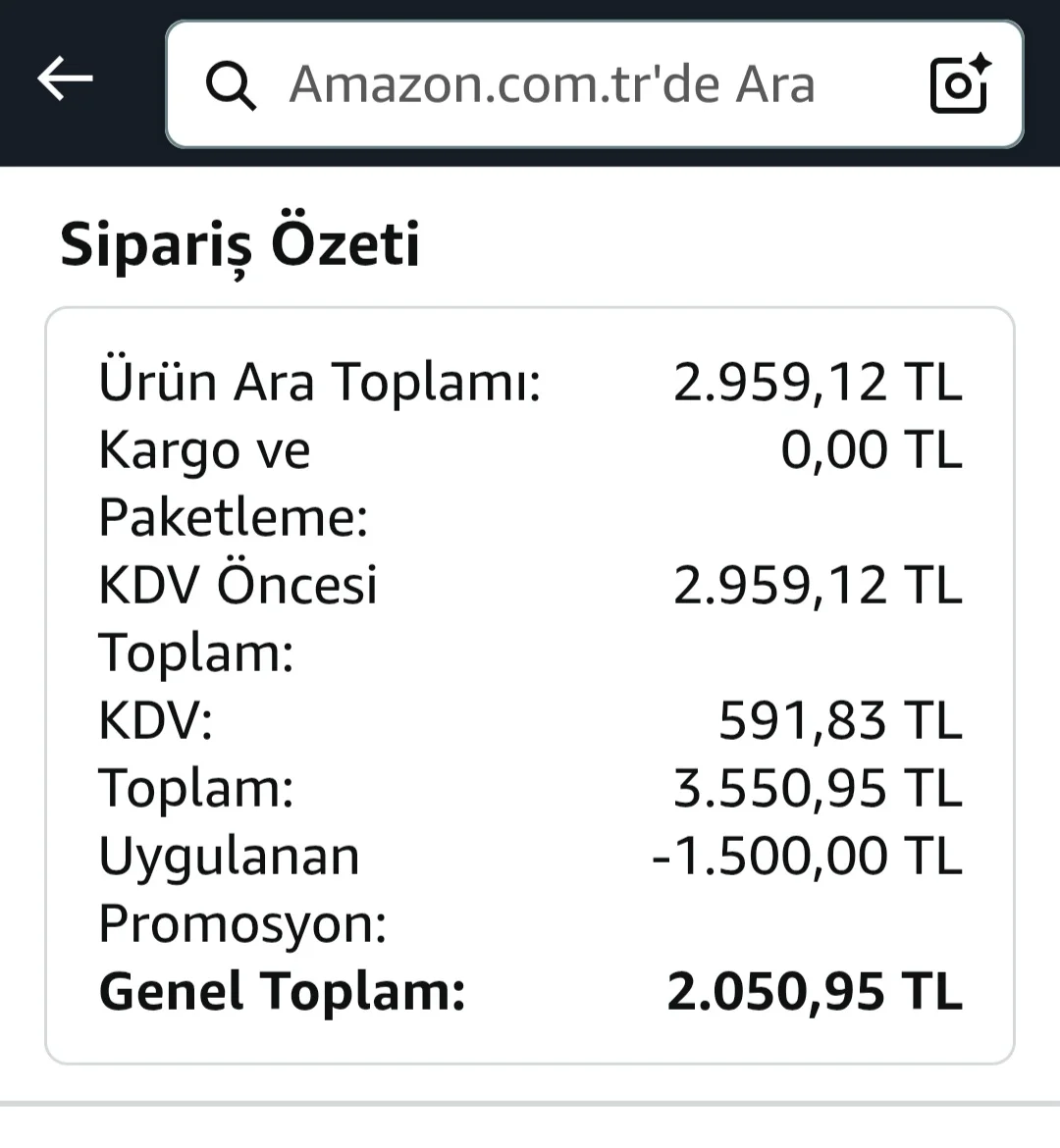Click the Toplam: label above Uygulanan
Image resolution: width=1060 pixels, height=1148 pixels.
point(196,789)
